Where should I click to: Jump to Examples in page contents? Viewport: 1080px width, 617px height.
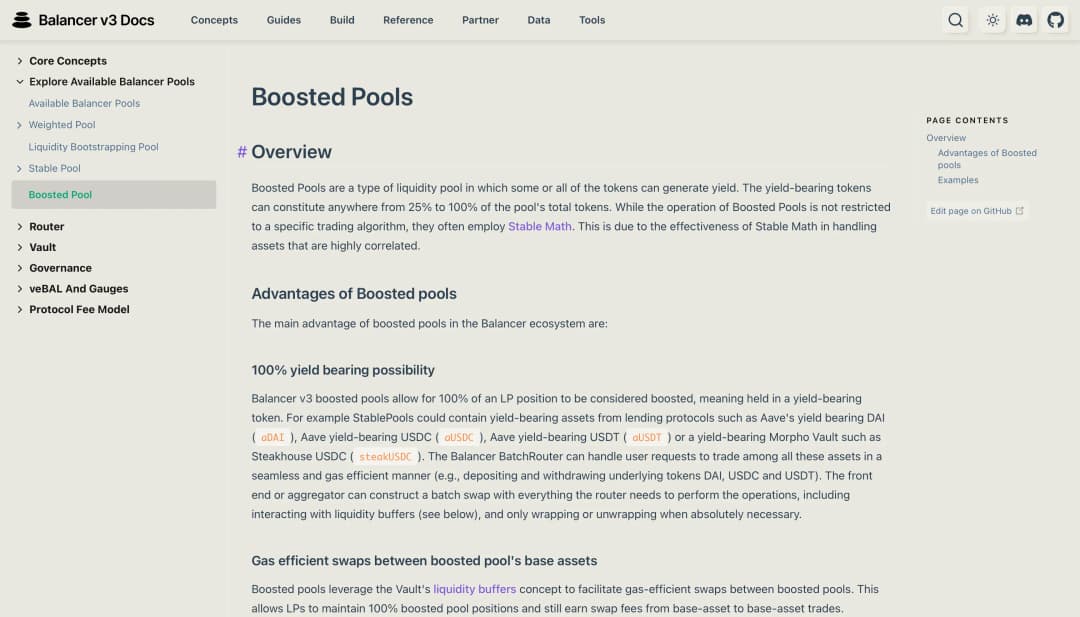pos(958,180)
